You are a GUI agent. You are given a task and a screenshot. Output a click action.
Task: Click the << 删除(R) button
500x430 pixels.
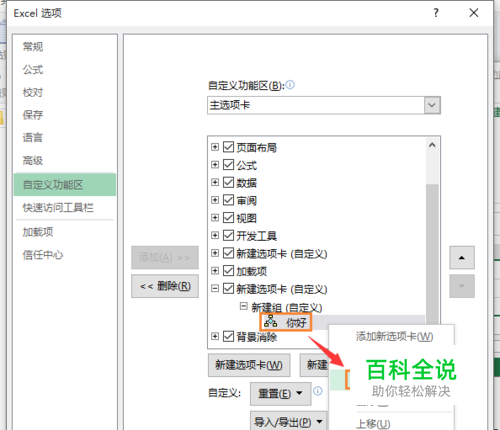(x=165, y=286)
